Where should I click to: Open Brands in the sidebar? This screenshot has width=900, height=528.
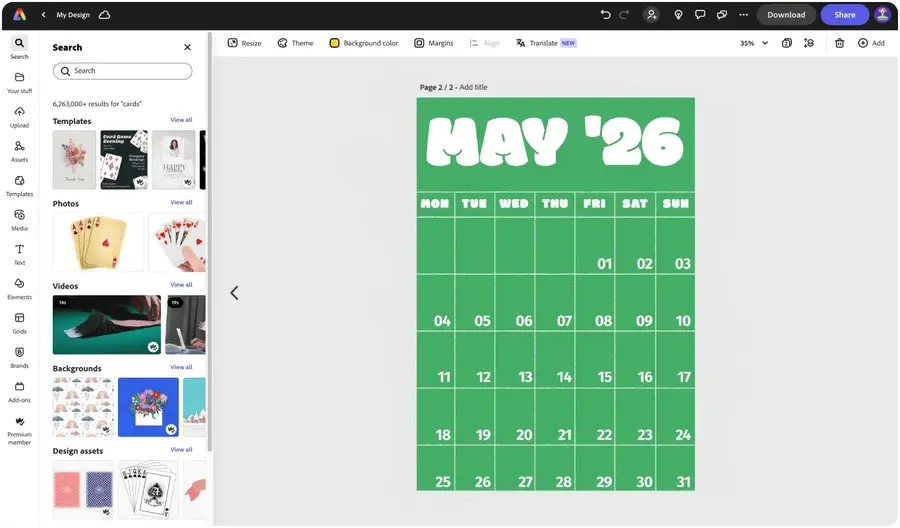tap(20, 358)
